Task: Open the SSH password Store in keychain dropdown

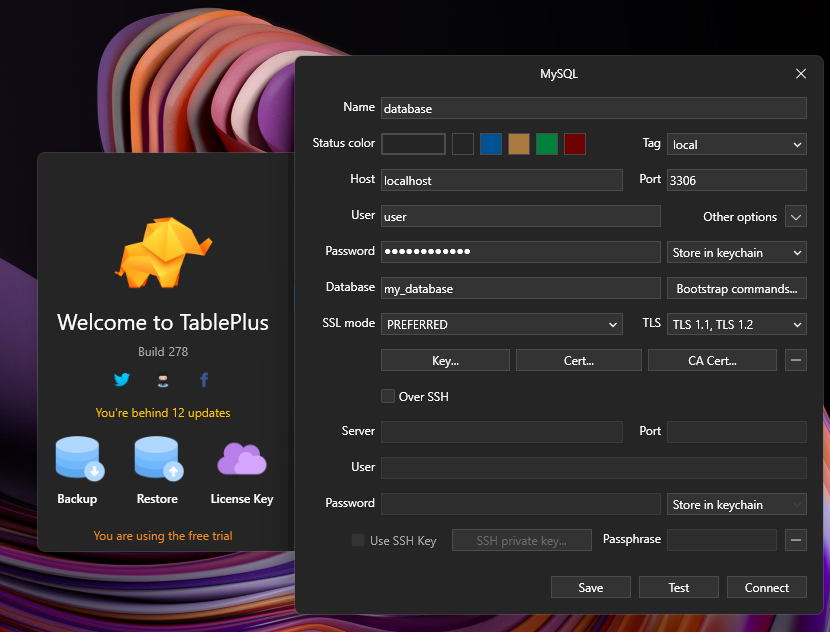Action: pos(737,504)
